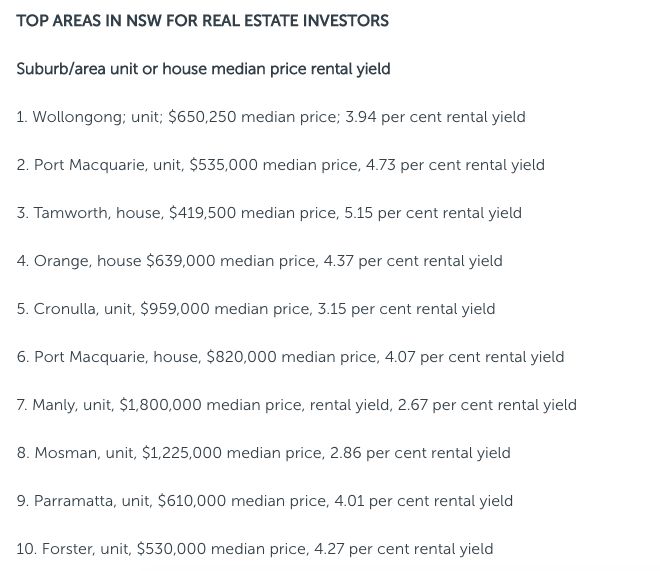The height and width of the screenshot is (571, 660).
Task: Click the $959,000 median price figure
Action: [x=175, y=309]
